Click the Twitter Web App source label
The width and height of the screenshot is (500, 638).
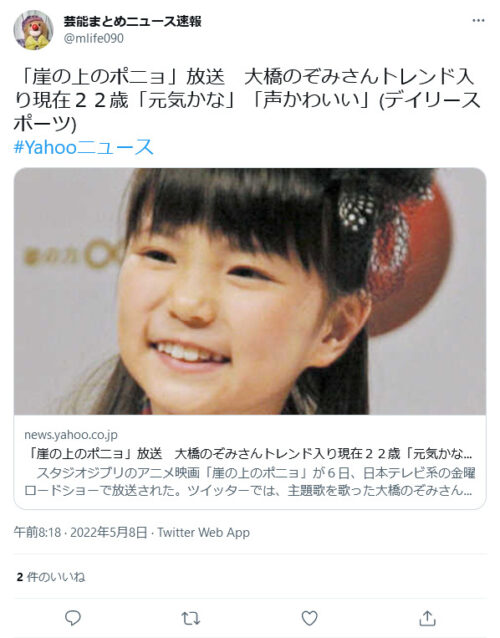(203, 532)
